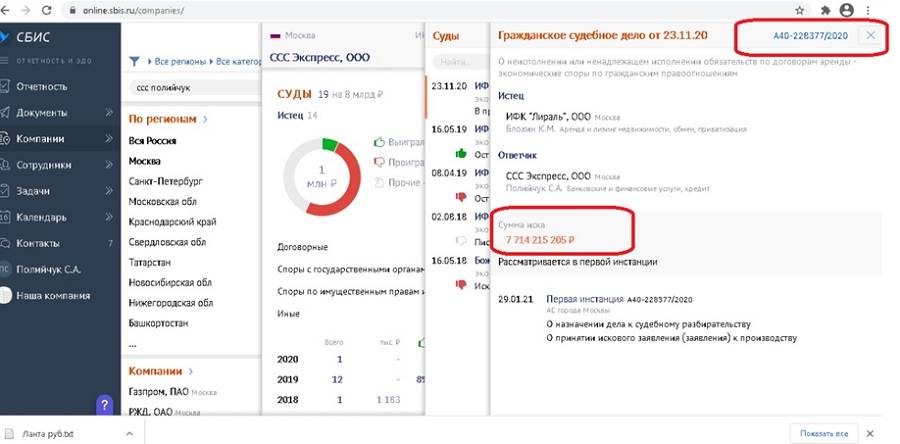
Task: Click claim amount 7 714 215 205 ₽
Action: 540,240
